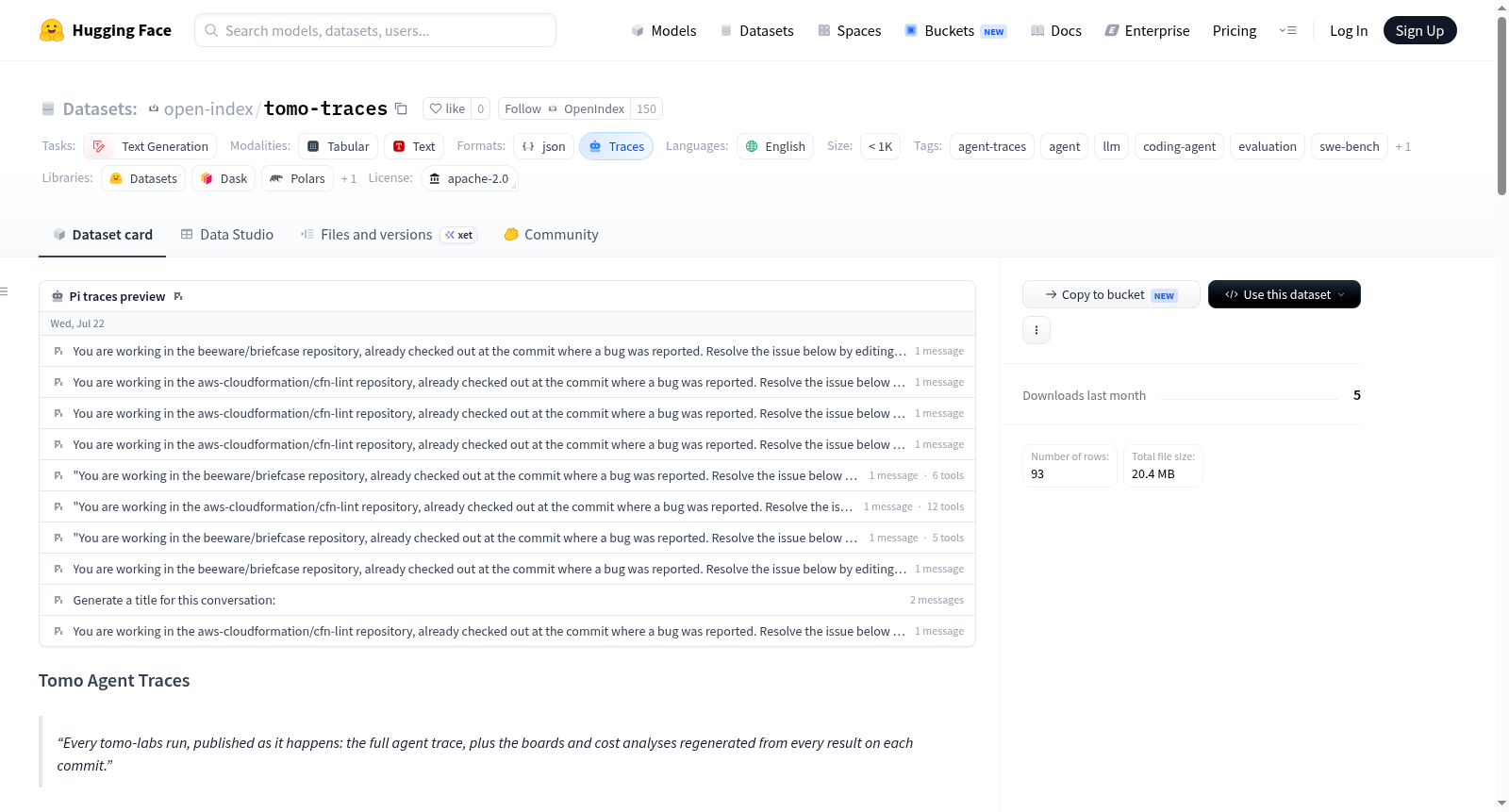Viewport: 1509px width, 812px height.
Task: Click the 'agent' tag
Action: [1065, 146]
